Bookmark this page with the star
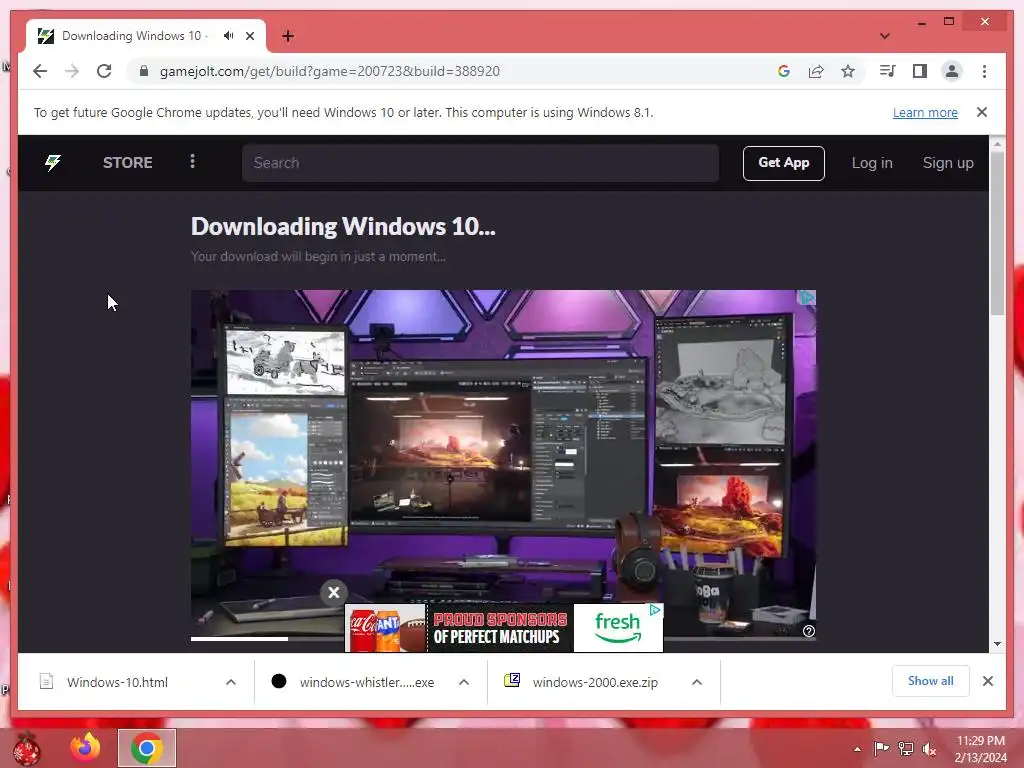The image size is (1024, 768). (x=848, y=71)
